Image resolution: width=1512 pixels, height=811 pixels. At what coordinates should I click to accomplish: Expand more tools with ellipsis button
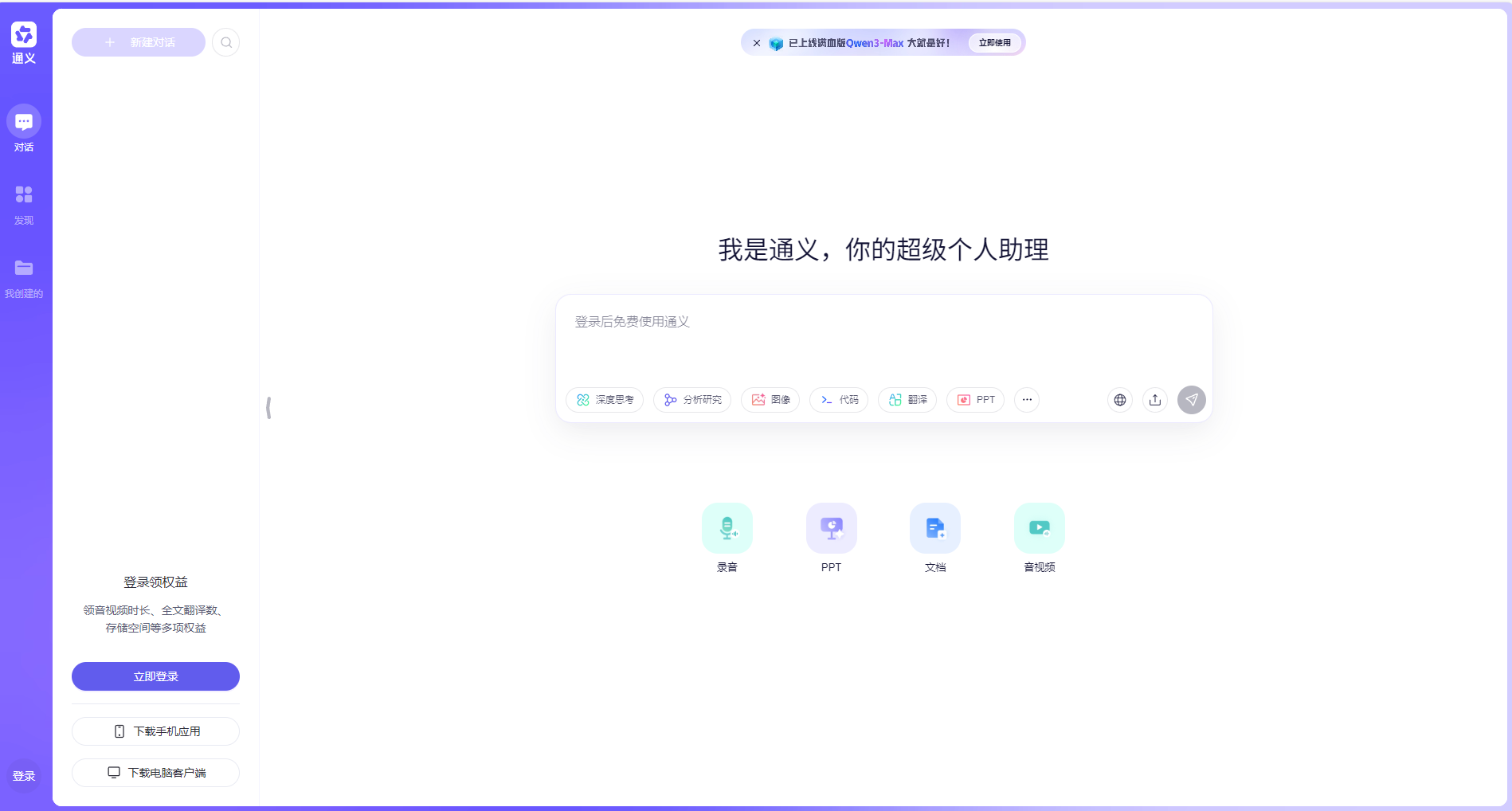click(x=1027, y=400)
